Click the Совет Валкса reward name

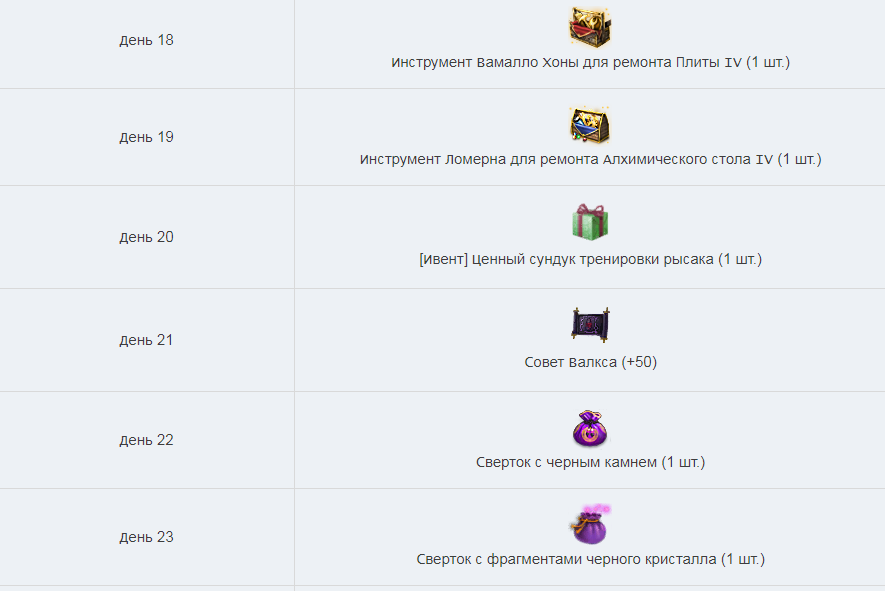coord(571,362)
